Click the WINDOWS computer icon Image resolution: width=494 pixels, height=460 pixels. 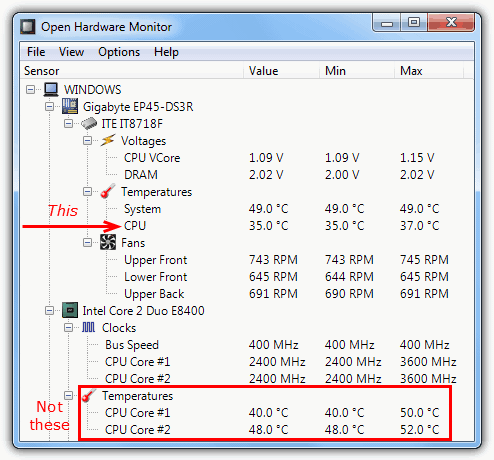coord(51,89)
